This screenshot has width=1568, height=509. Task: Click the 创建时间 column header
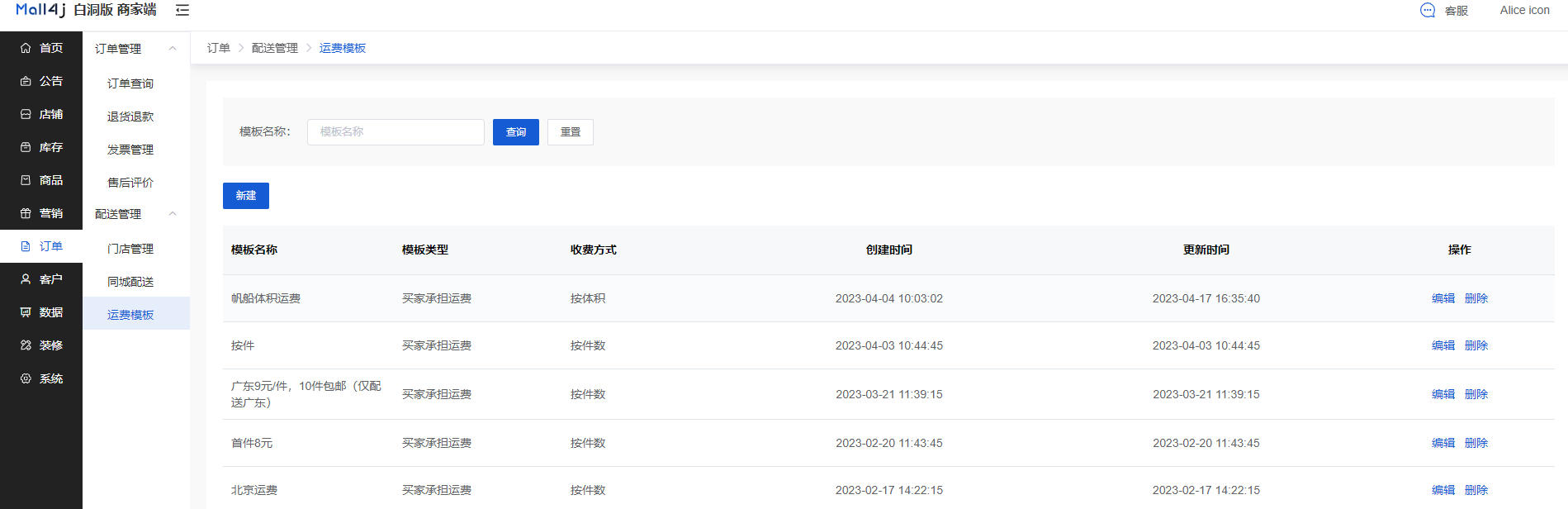click(x=889, y=250)
